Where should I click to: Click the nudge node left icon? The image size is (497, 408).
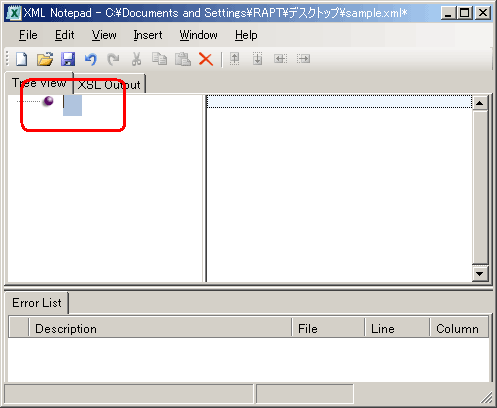pos(280,59)
